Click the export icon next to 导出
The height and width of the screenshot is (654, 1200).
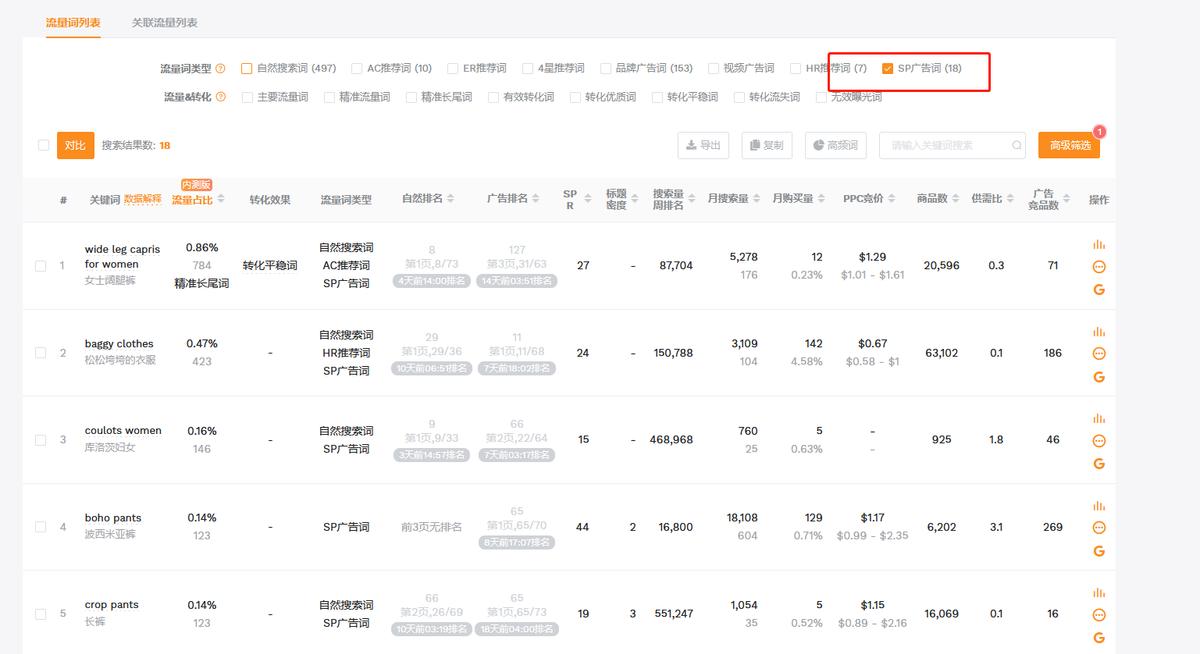point(693,145)
